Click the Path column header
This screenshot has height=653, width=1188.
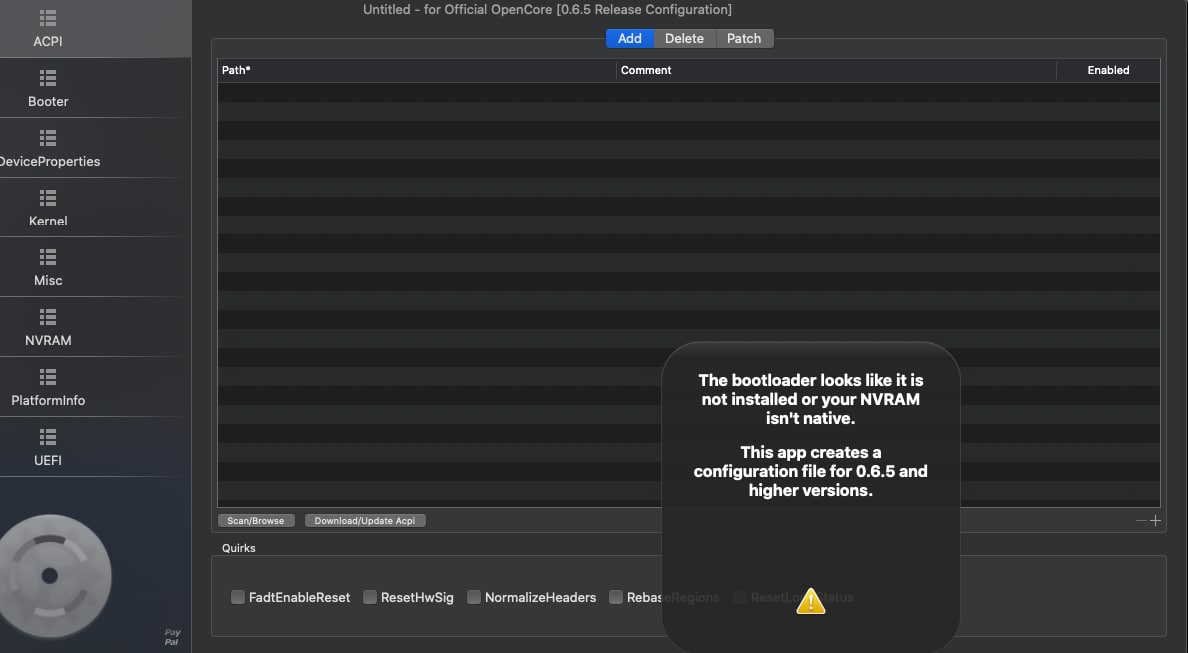(417, 70)
